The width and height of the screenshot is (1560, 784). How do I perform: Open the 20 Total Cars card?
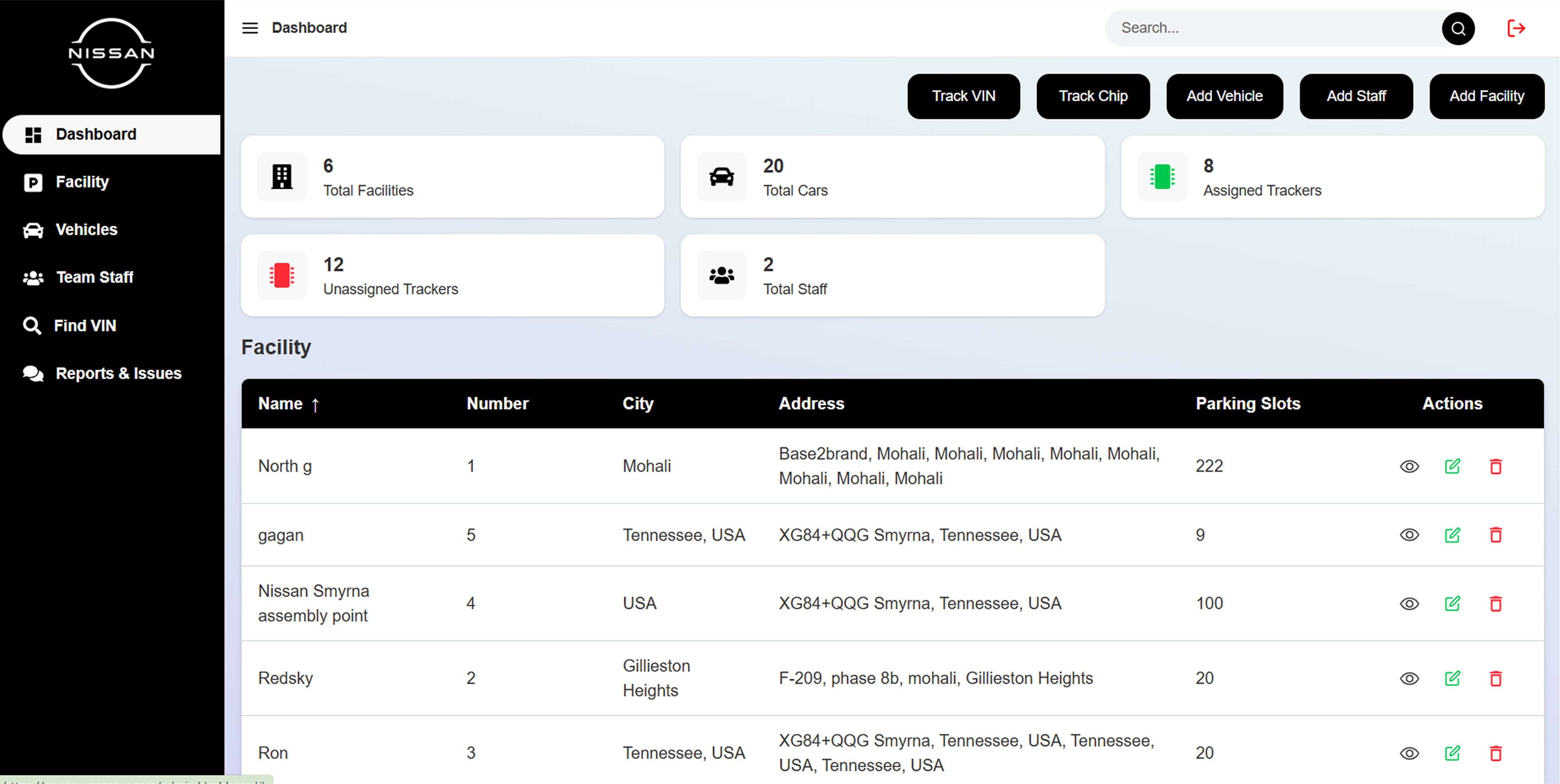point(892,177)
